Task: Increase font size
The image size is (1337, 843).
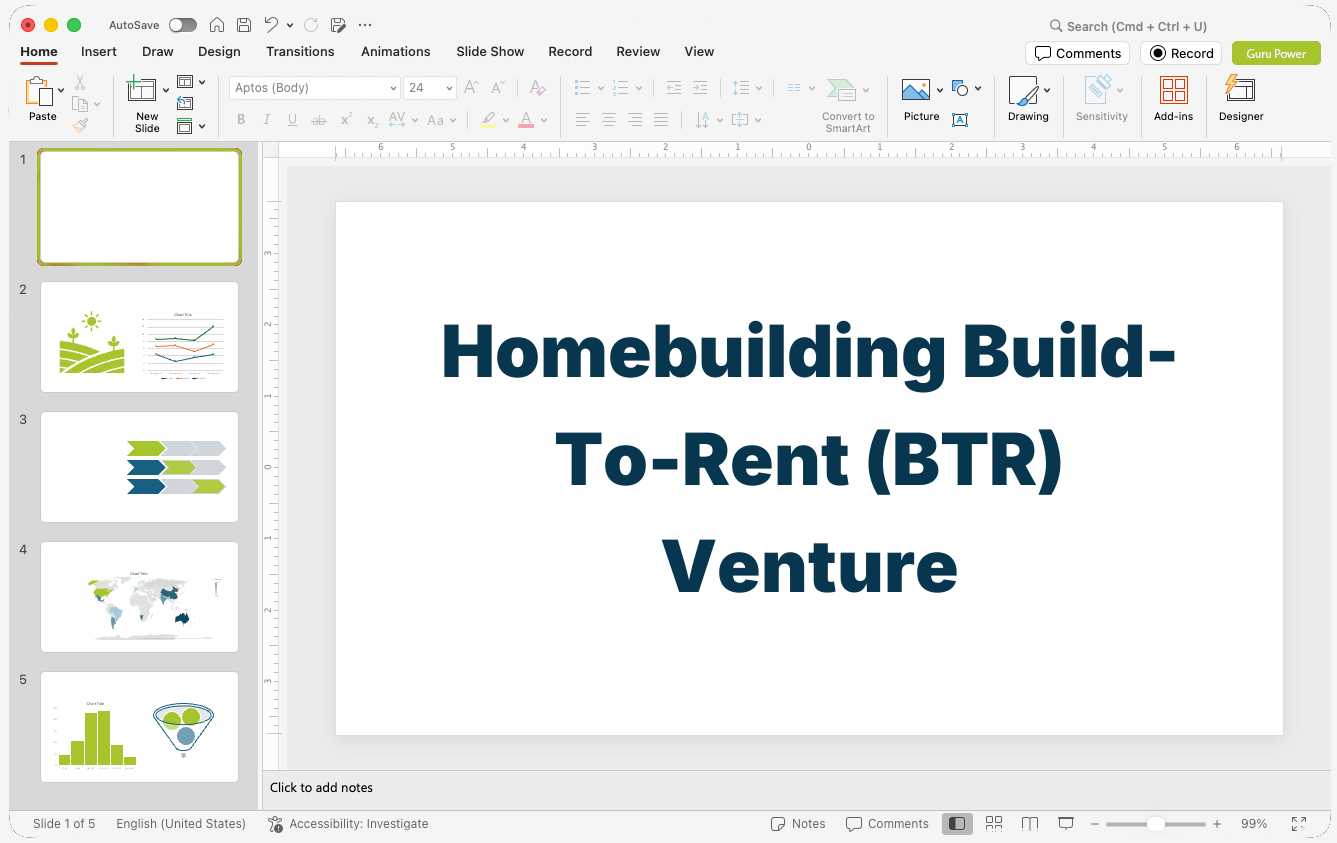Action: click(x=472, y=88)
